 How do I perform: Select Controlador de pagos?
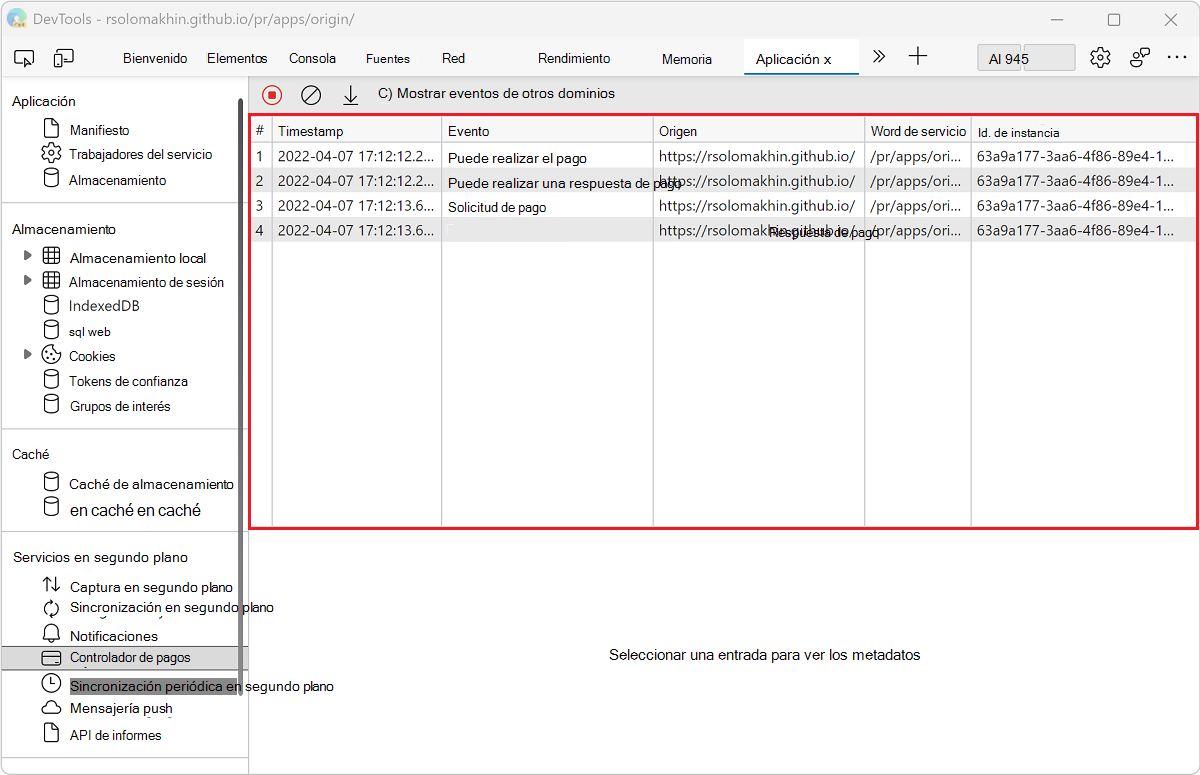[x=131, y=657]
